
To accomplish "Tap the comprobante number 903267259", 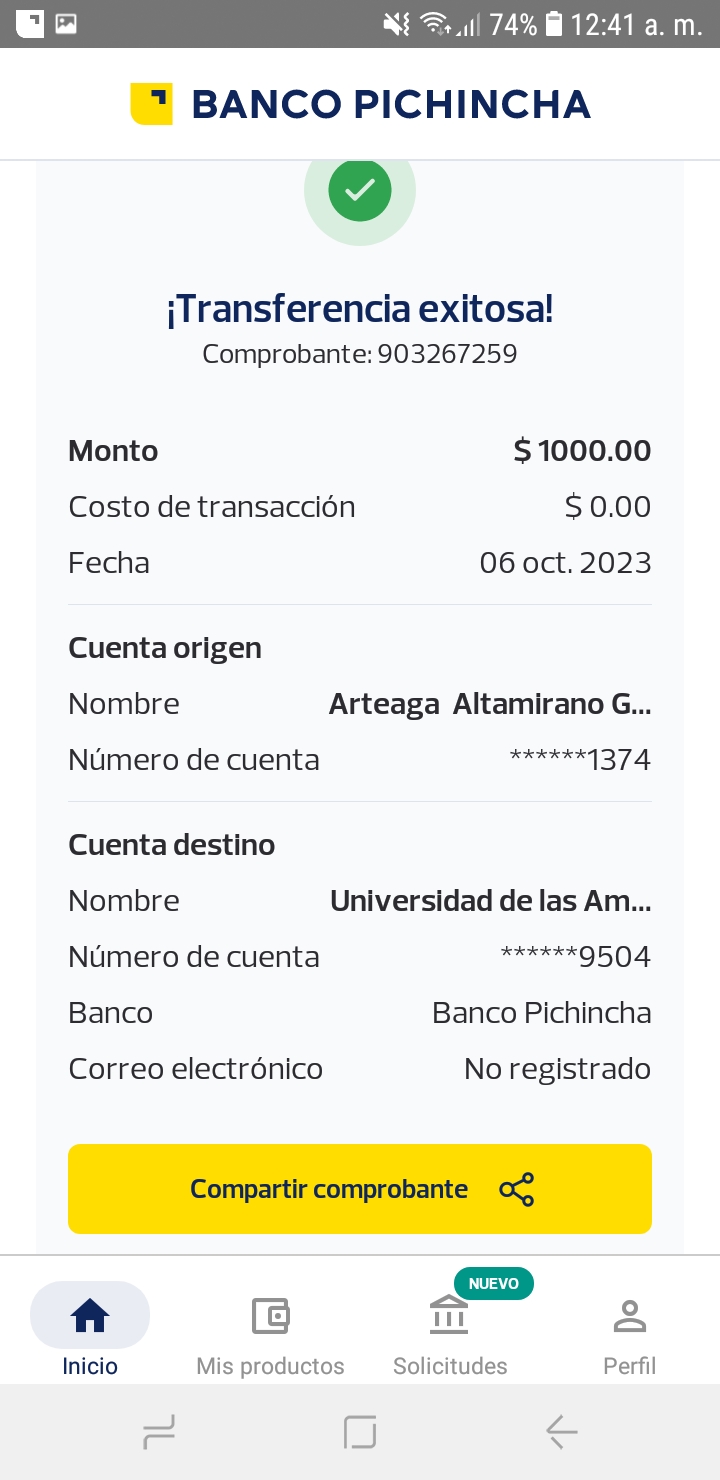I will point(447,354).
